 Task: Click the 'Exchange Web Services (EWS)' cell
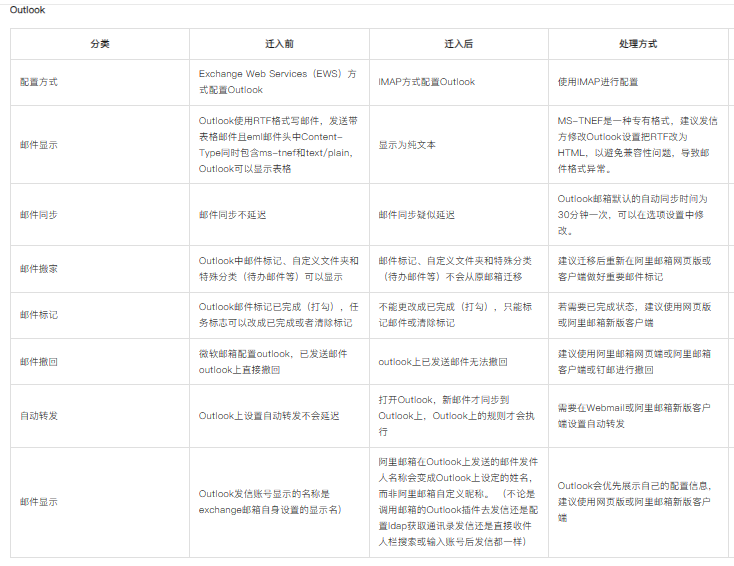click(278, 82)
